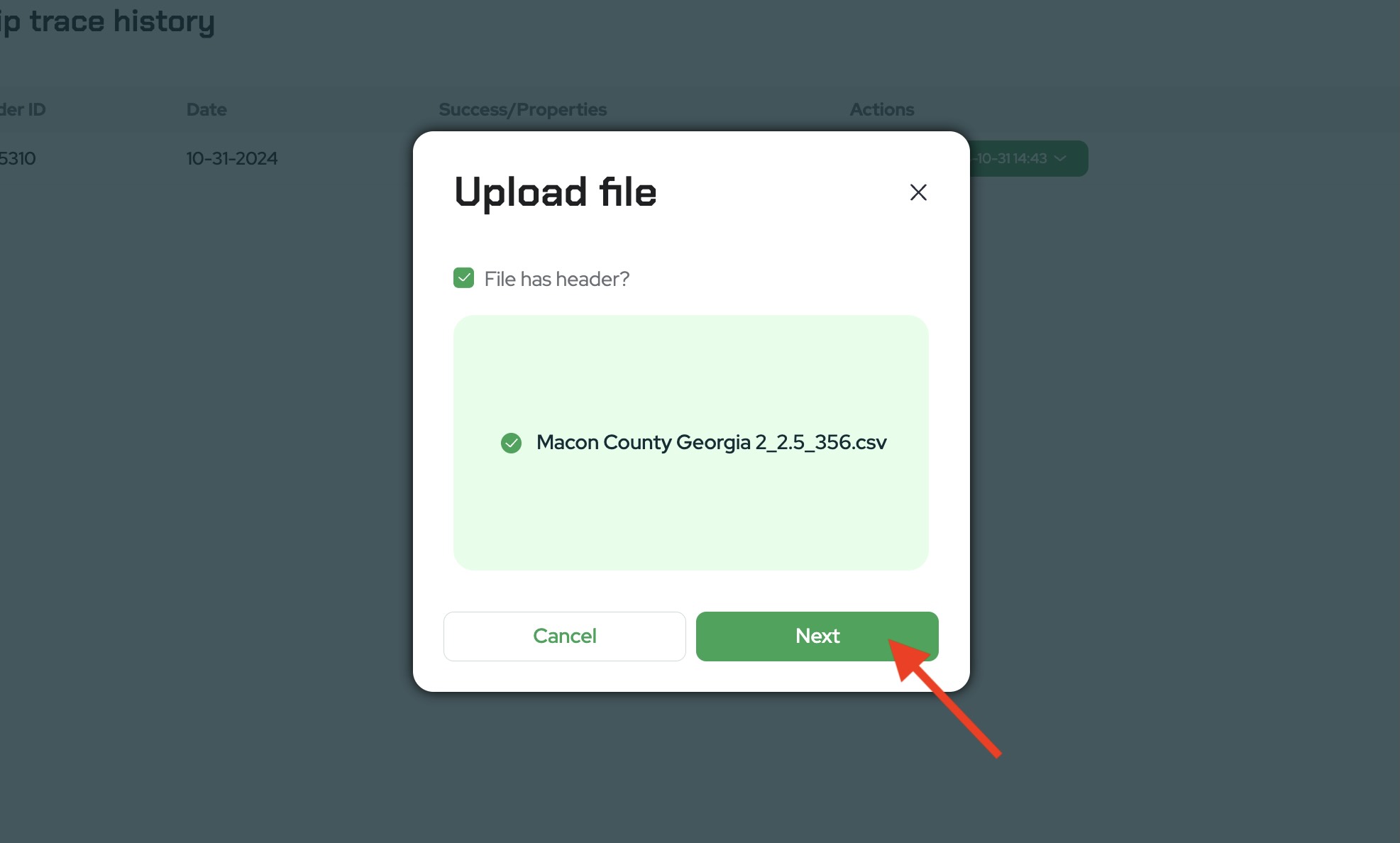
Task: Expand the chevron on the 10-31 14:43 dropdown
Action: pos(1060,158)
